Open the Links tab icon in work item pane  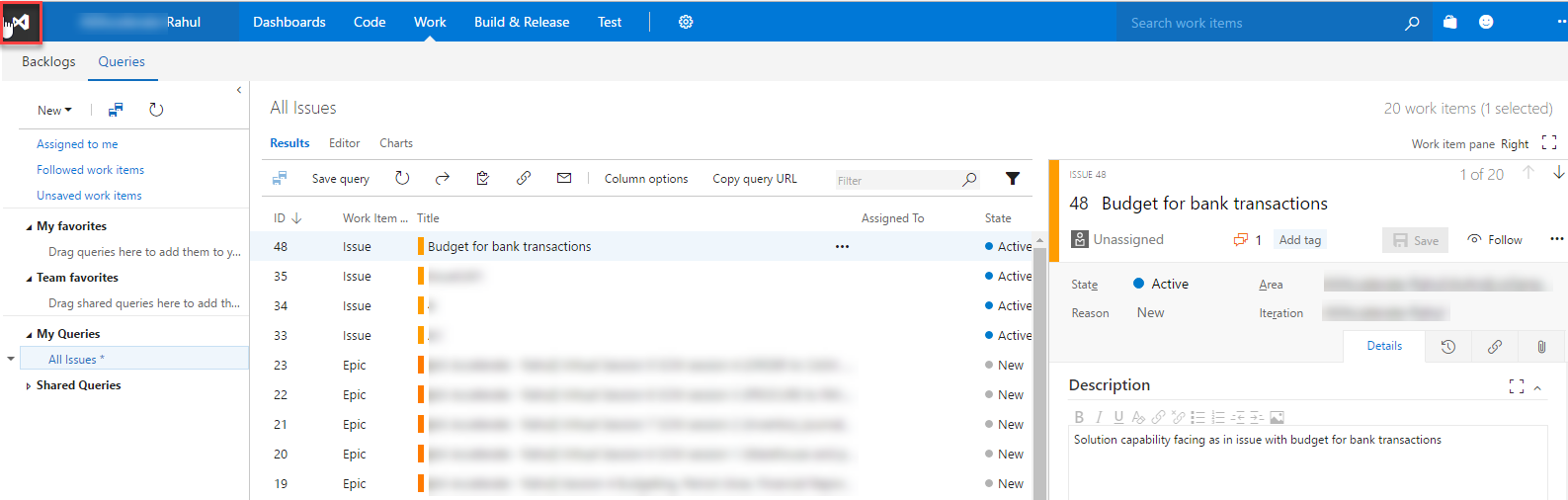[1495, 347]
